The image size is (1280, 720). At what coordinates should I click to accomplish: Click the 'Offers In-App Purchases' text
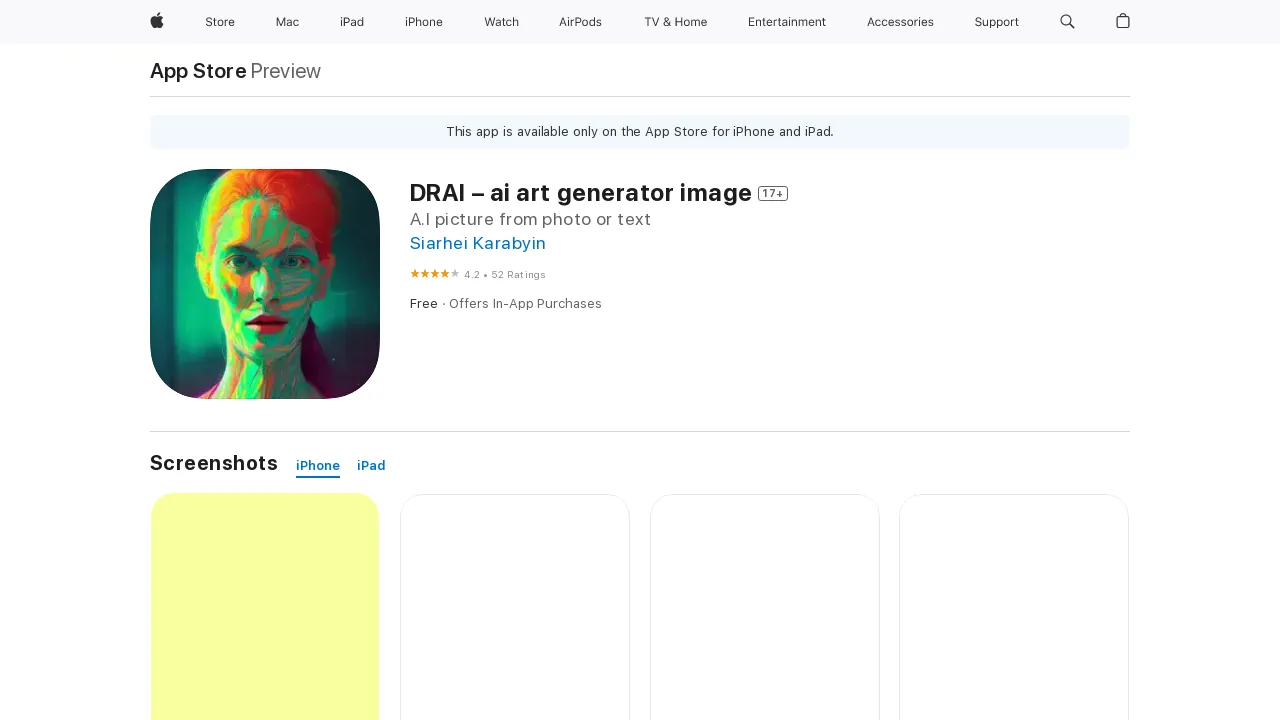point(525,304)
